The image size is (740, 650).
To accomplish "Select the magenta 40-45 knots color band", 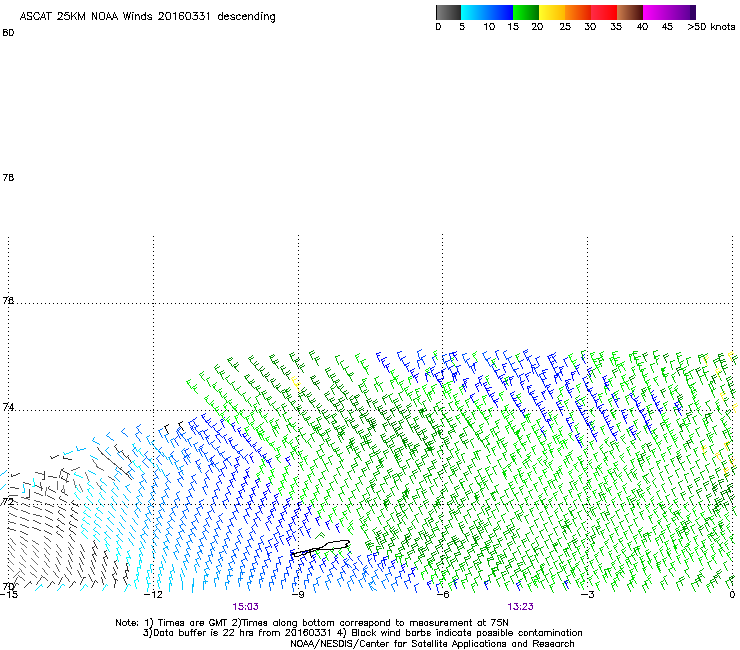I will 656,12.
